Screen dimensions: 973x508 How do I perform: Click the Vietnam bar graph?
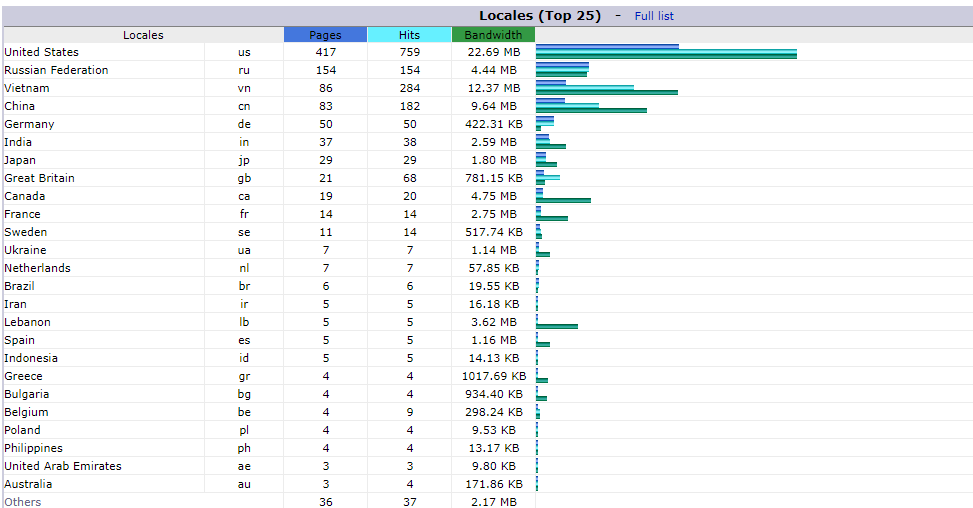pyautogui.click(x=607, y=88)
